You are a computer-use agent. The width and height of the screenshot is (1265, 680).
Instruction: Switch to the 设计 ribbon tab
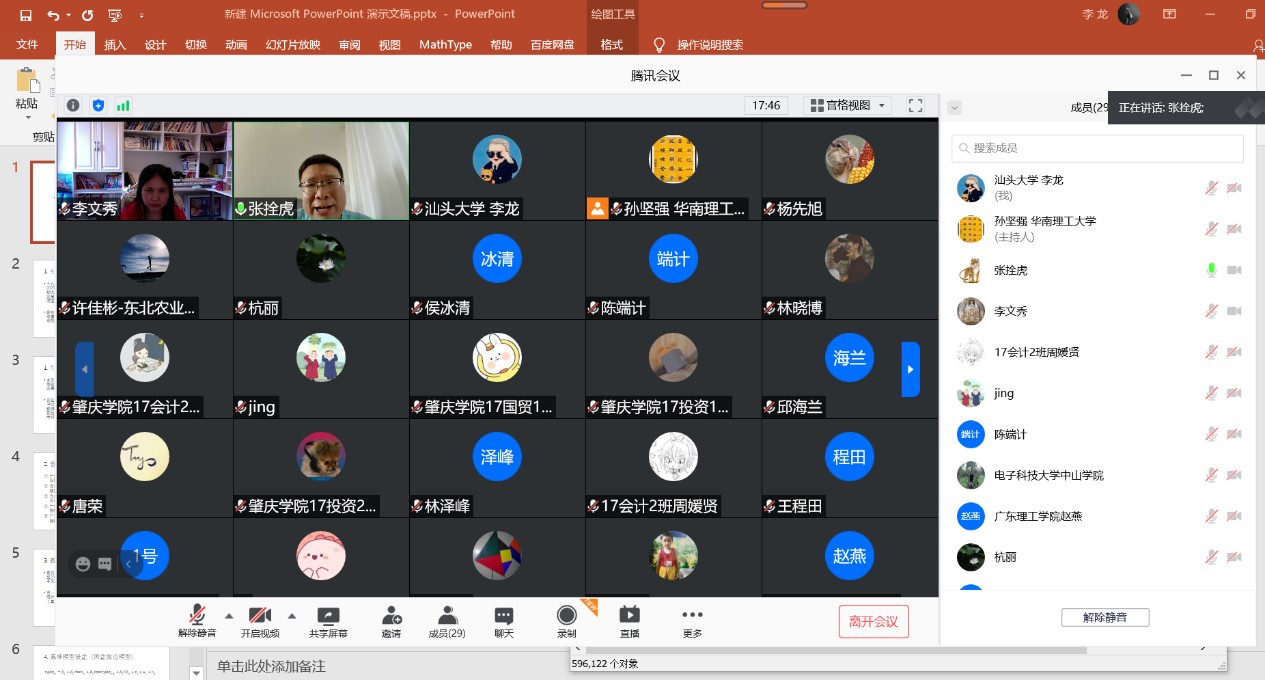(x=155, y=45)
